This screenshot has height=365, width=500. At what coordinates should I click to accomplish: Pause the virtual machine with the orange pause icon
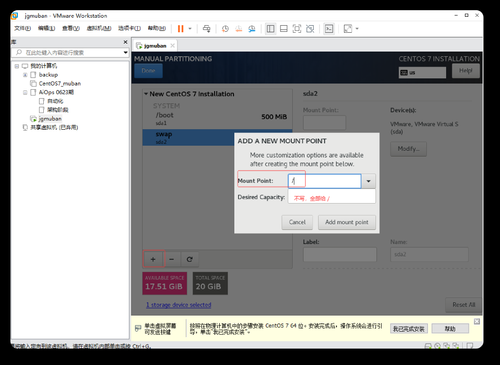coord(181,29)
